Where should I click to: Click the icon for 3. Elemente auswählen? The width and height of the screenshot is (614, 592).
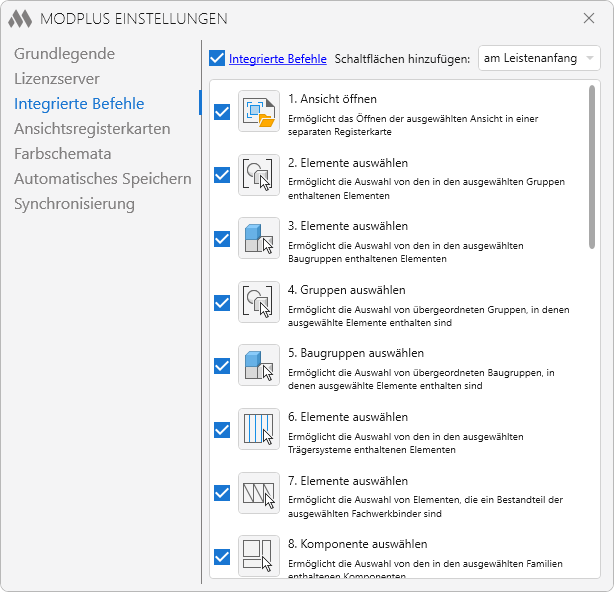click(259, 238)
